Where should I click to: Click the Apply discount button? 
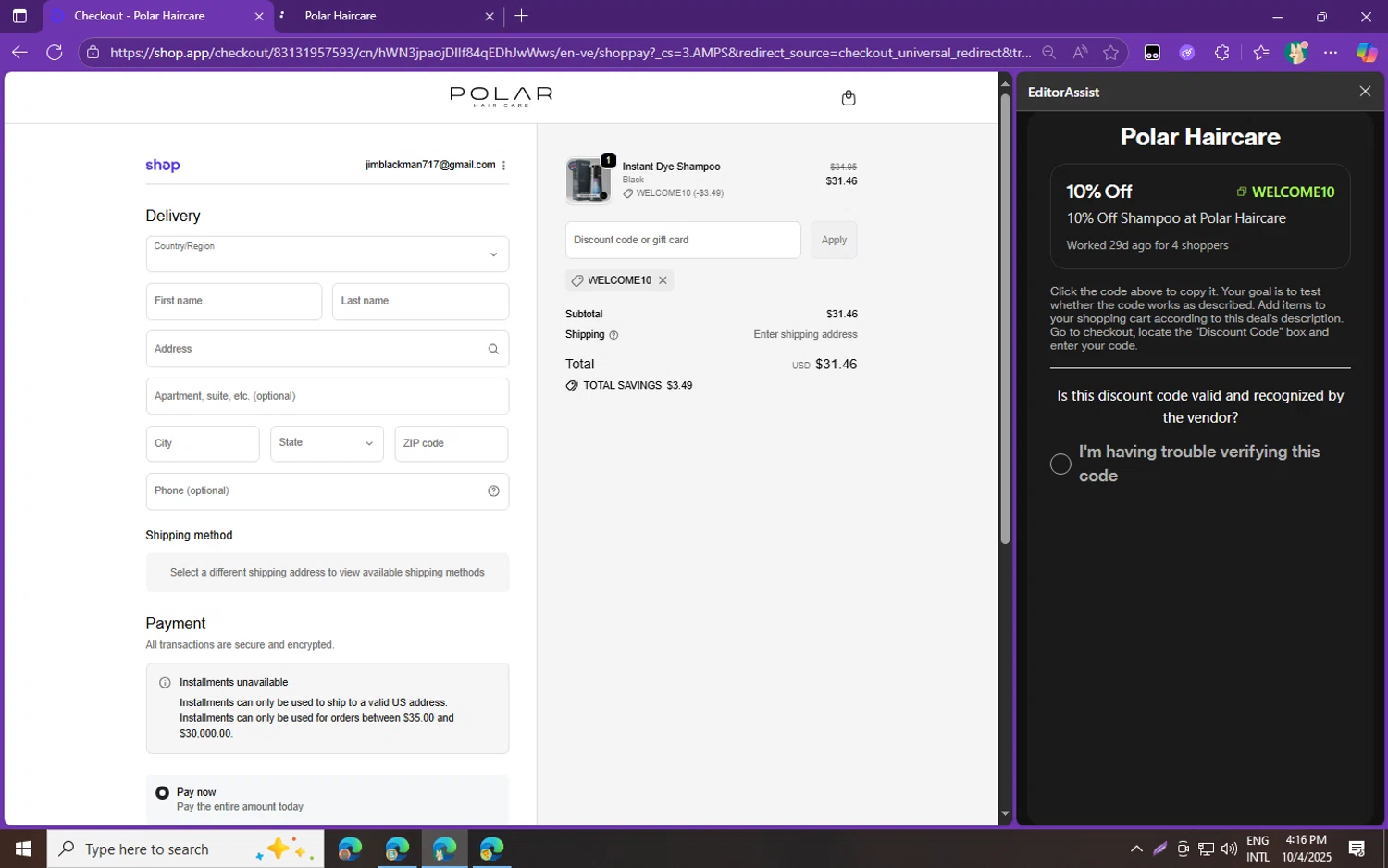pyautogui.click(x=834, y=240)
